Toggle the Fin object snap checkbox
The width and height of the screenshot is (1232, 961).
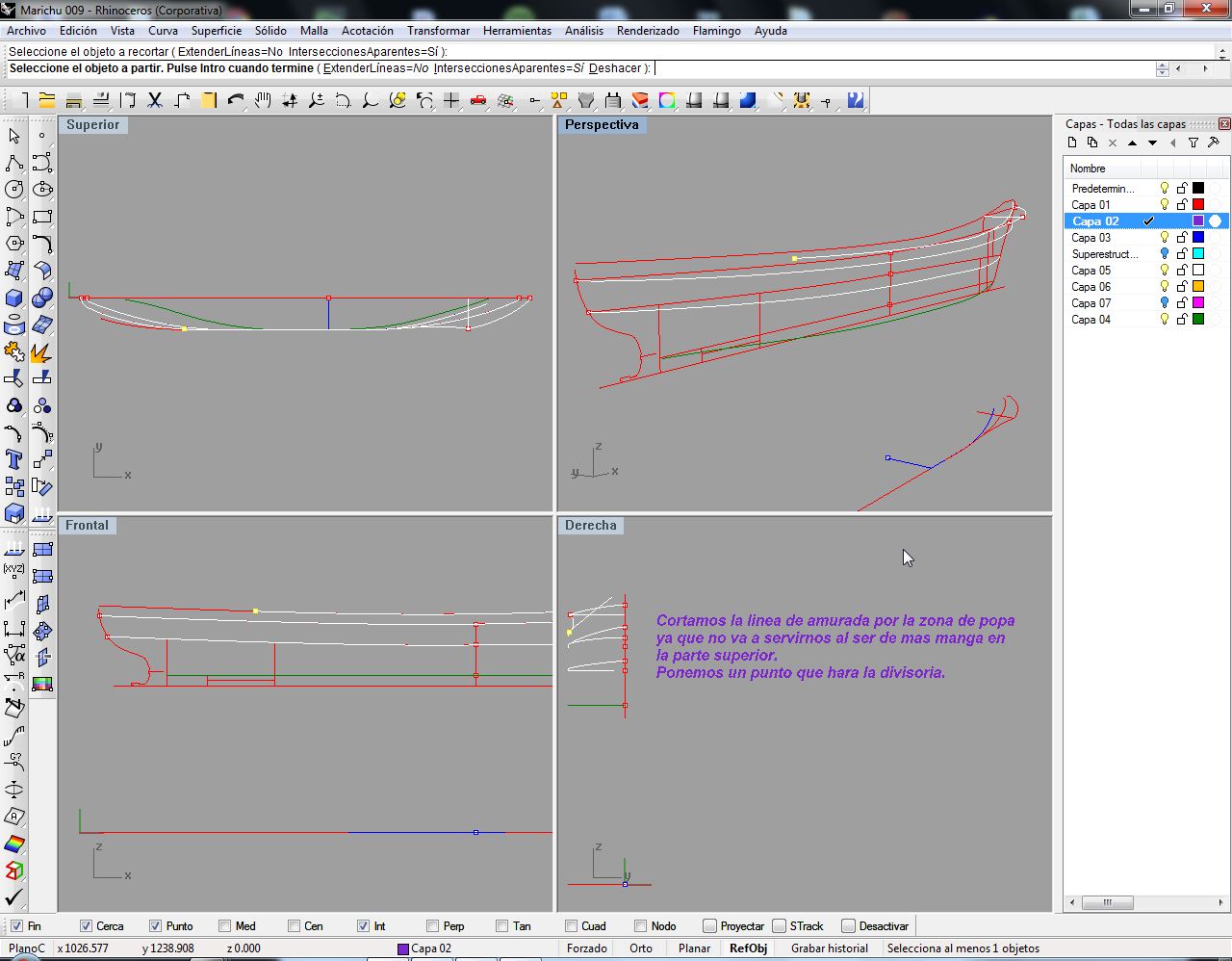16,926
